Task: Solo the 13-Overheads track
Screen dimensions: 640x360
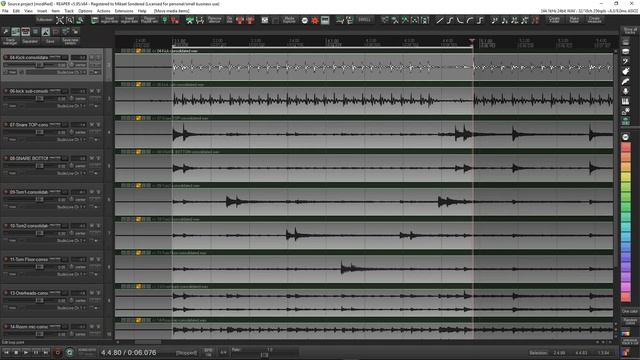Action: coord(98,293)
